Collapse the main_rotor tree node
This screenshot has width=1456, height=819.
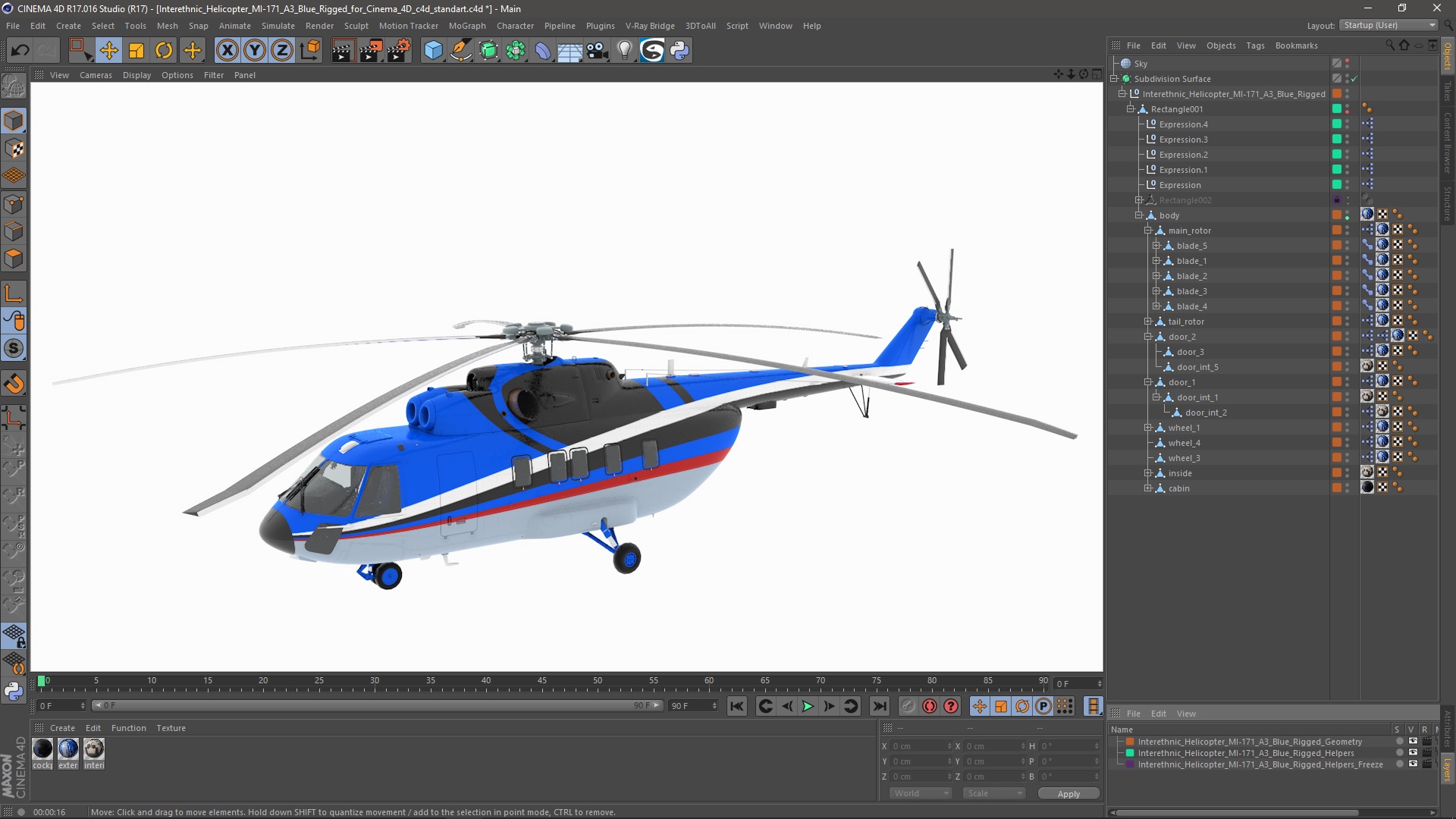pos(1147,231)
